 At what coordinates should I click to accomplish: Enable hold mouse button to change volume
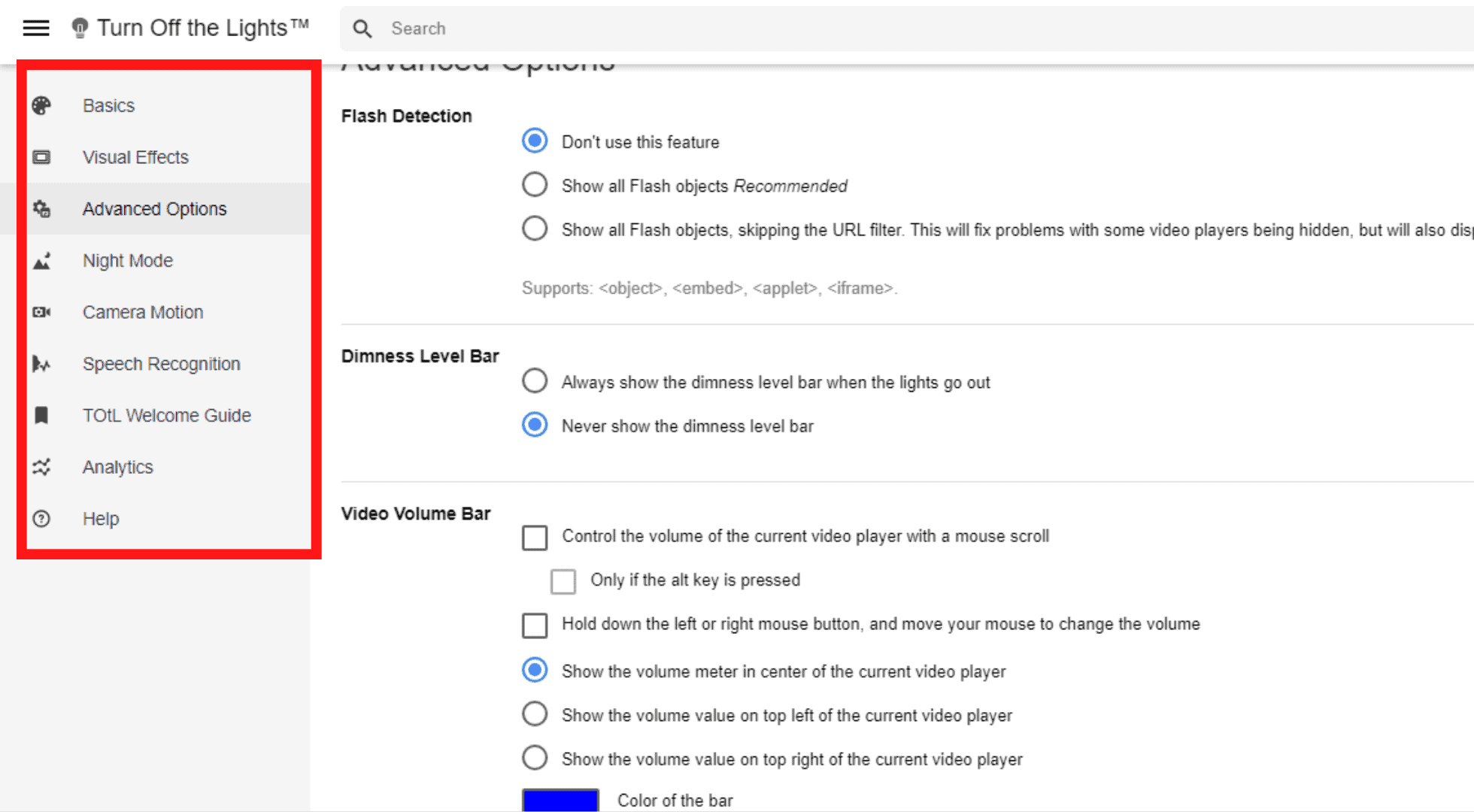(535, 625)
